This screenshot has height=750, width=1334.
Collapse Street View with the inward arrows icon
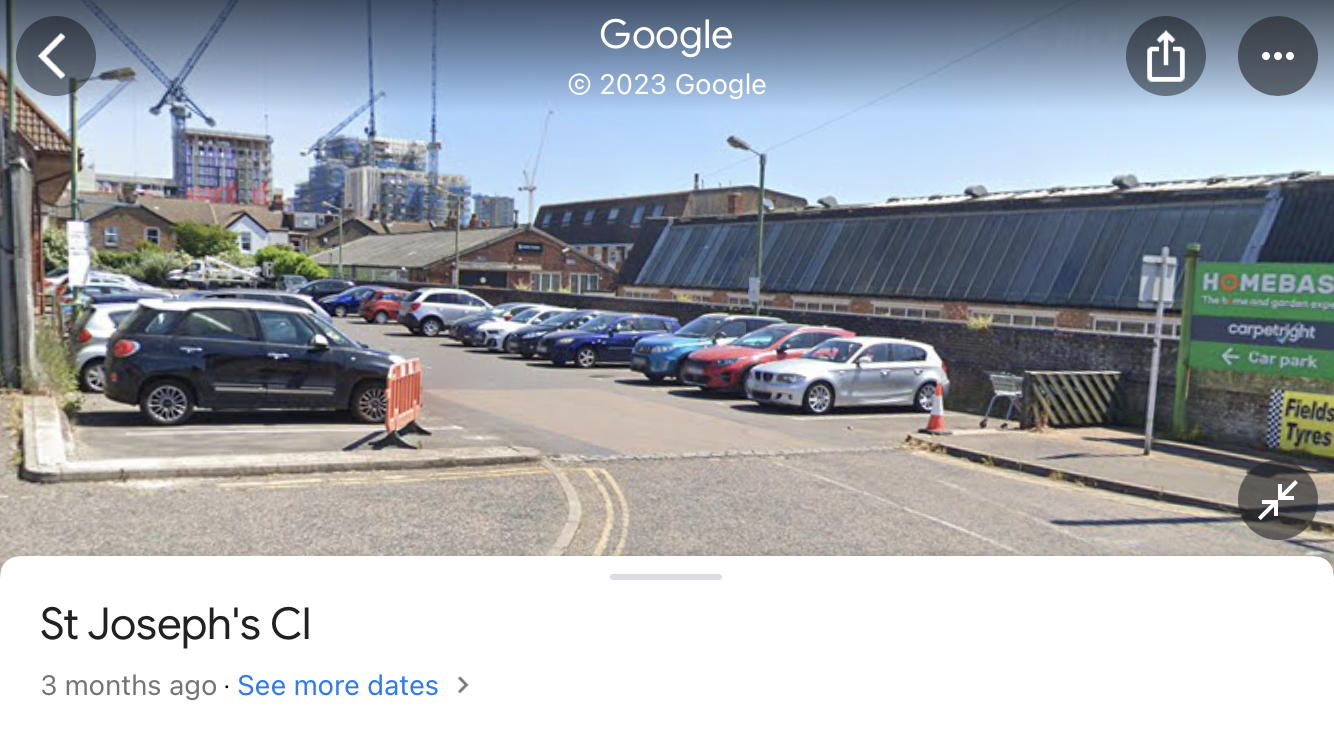click(1278, 500)
